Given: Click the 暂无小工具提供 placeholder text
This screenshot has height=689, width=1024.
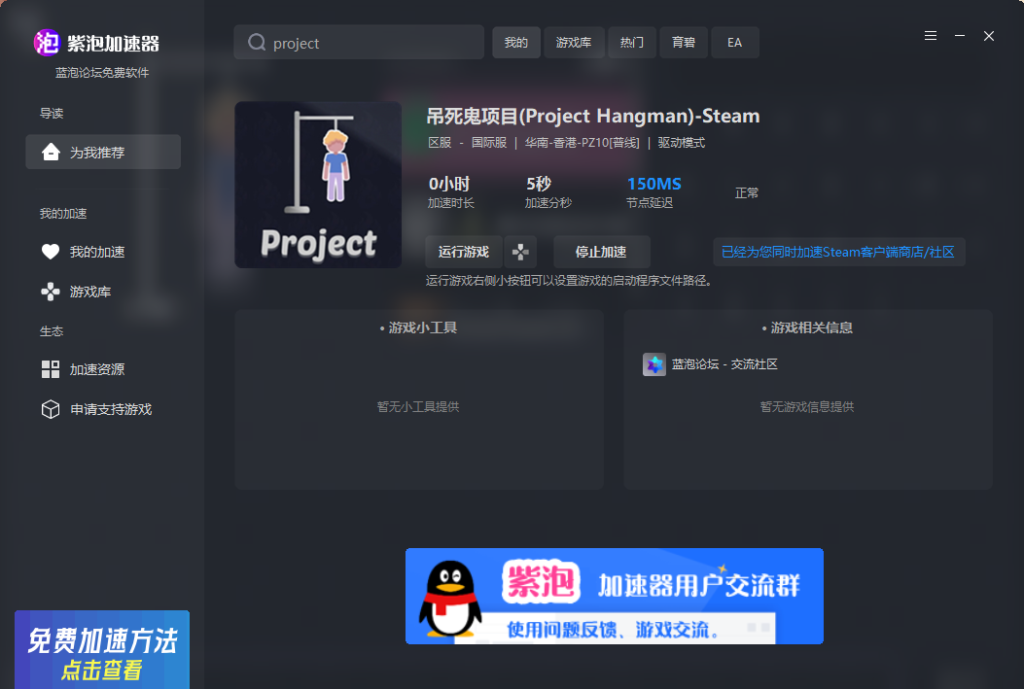Looking at the screenshot, I should pyautogui.click(x=418, y=407).
